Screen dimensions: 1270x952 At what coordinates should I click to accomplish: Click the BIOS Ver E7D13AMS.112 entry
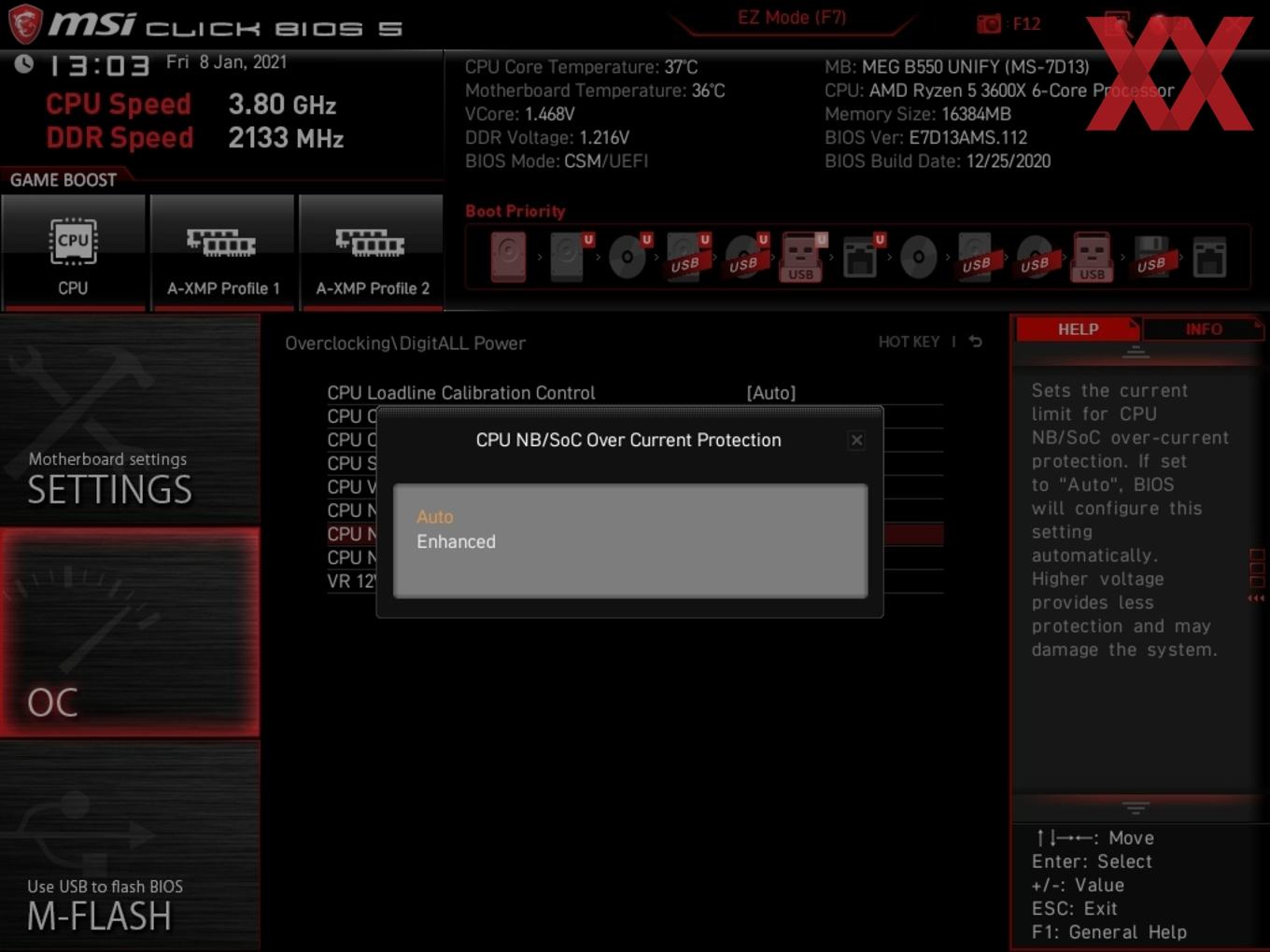(x=926, y=137)
